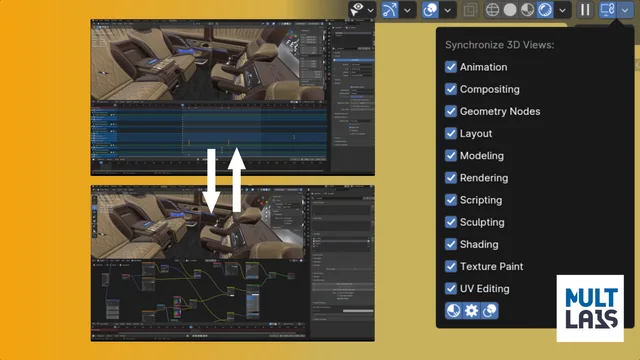The image size is (640, 360).
Task: Switch to Material Preview shading in header
Action: pyautogui.click(x=527, y=10)
